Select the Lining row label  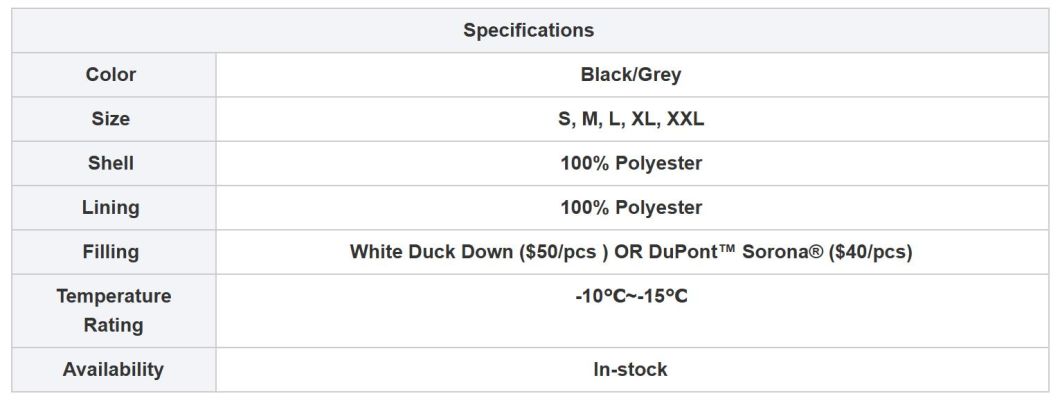111,207
